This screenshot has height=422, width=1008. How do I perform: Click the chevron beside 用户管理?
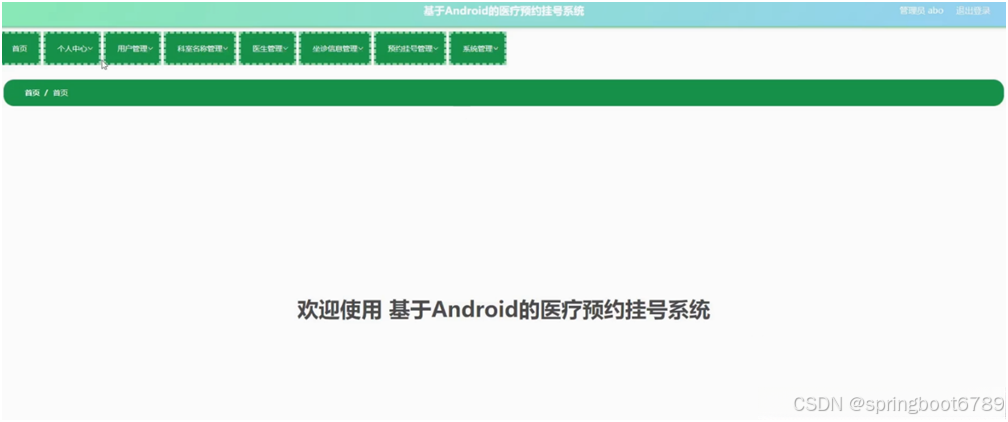(150, 48)
